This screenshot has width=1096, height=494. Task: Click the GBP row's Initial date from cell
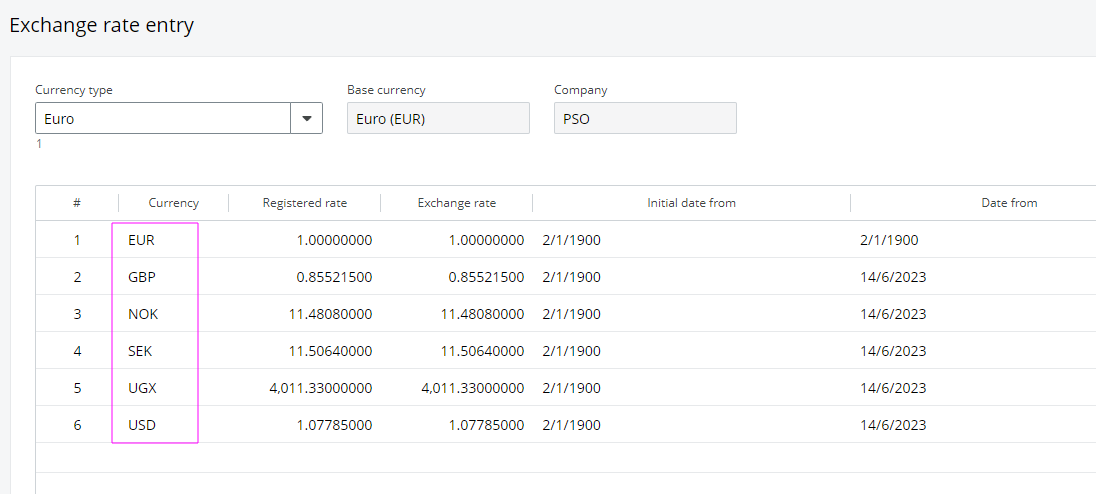691,277
